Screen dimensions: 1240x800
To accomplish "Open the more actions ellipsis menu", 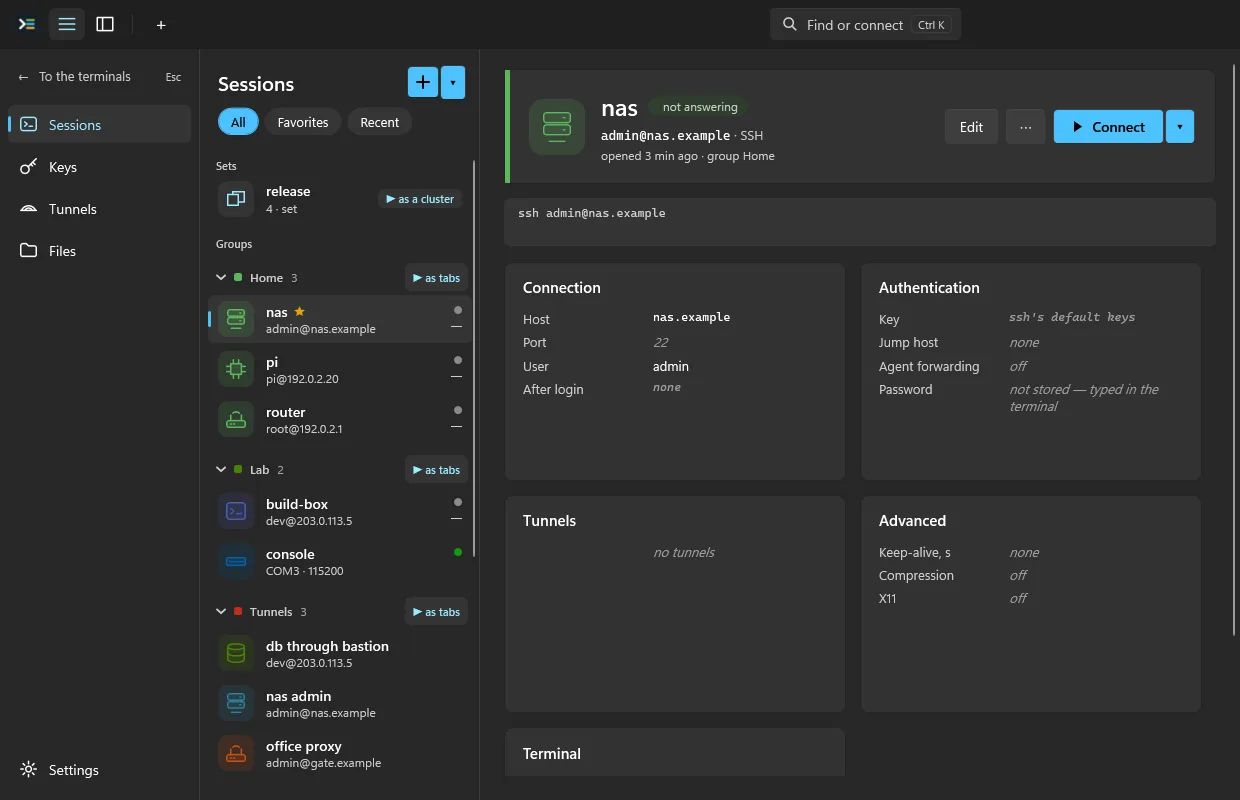I will tap(1025, 127).
